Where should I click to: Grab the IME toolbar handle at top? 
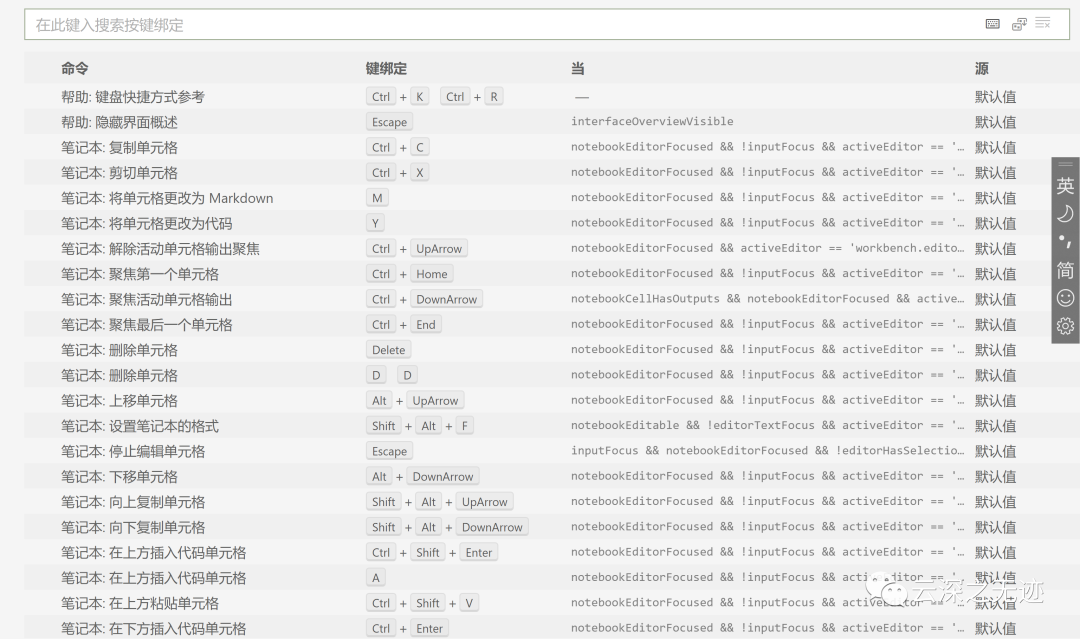click(x=1065, y=164)
